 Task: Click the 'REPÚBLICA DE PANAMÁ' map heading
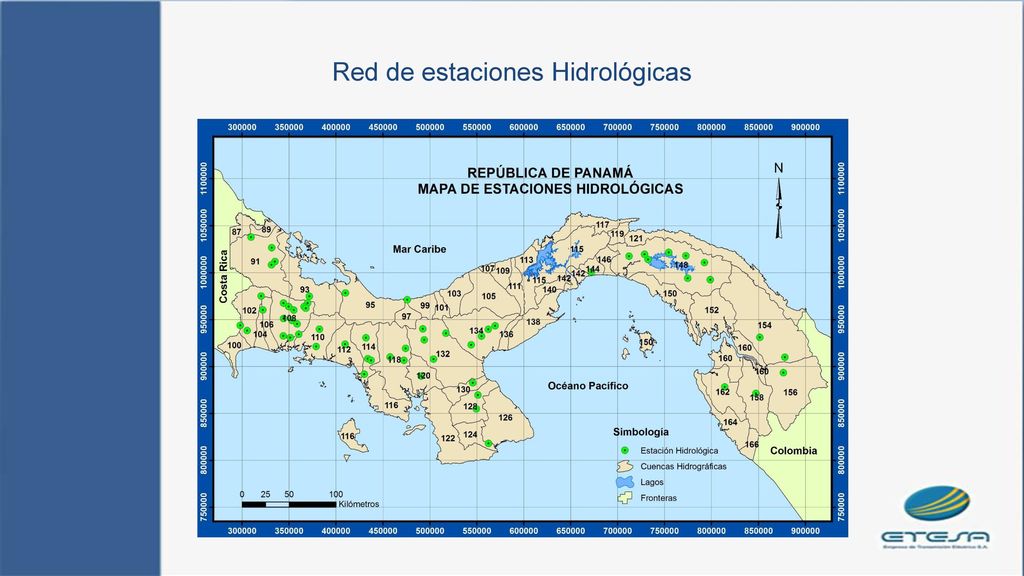[x=550, y=173]
